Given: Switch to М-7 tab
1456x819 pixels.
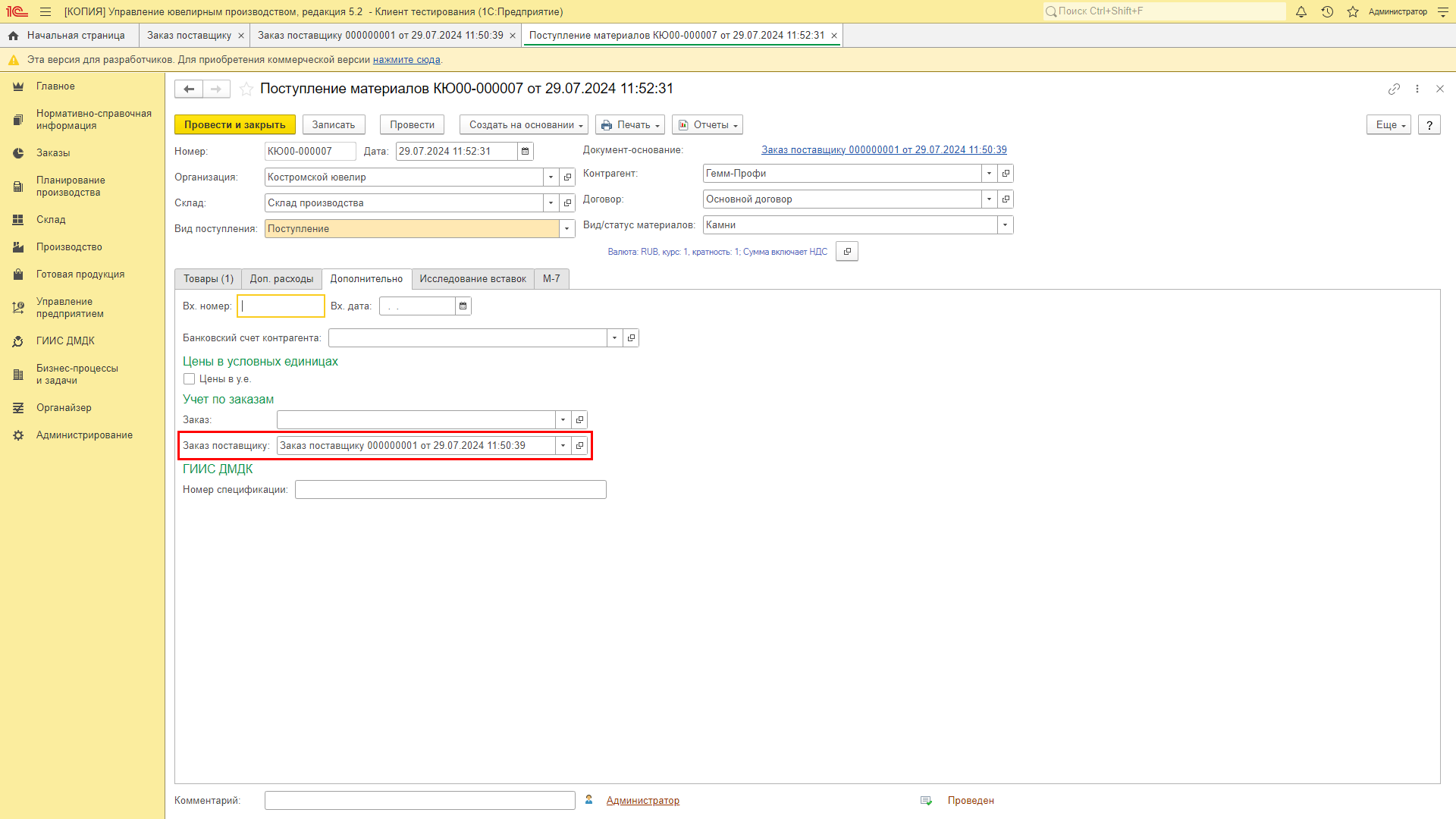Looking at the screenshot, I should (551, 279).
